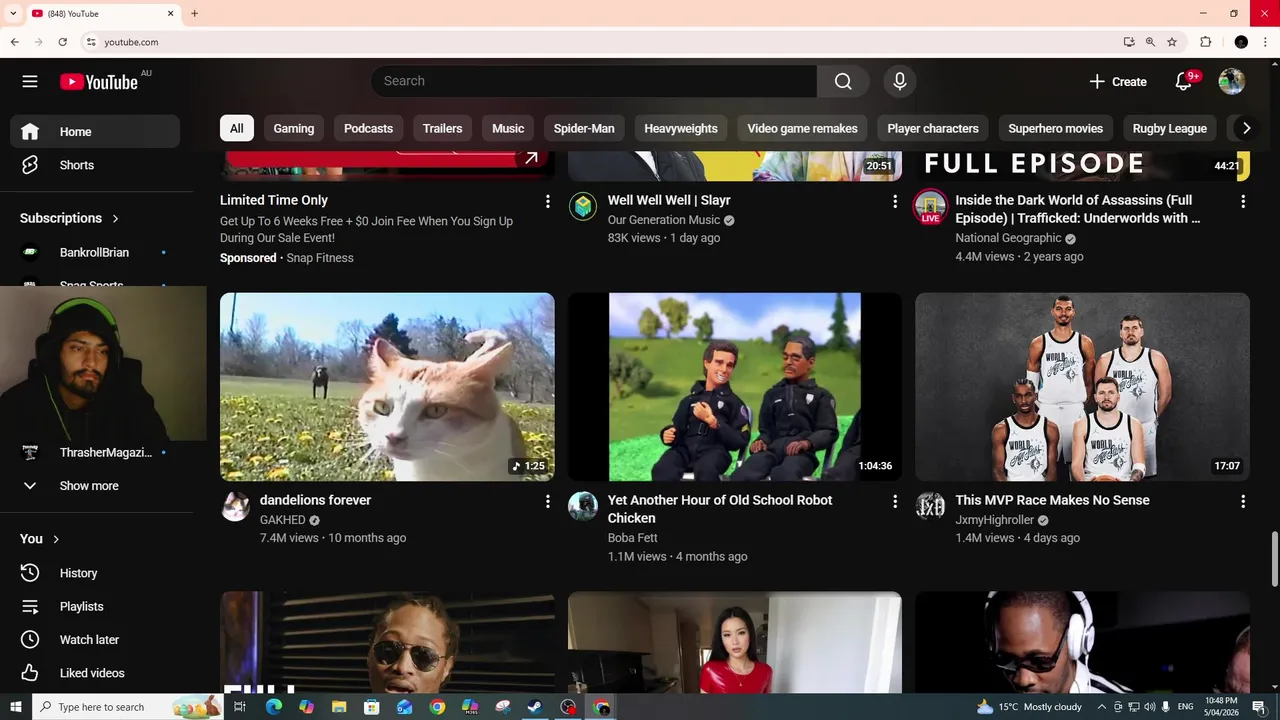The image size is (1280, 720).
Task: Select the Music filter chip
Action: [508, 128]
